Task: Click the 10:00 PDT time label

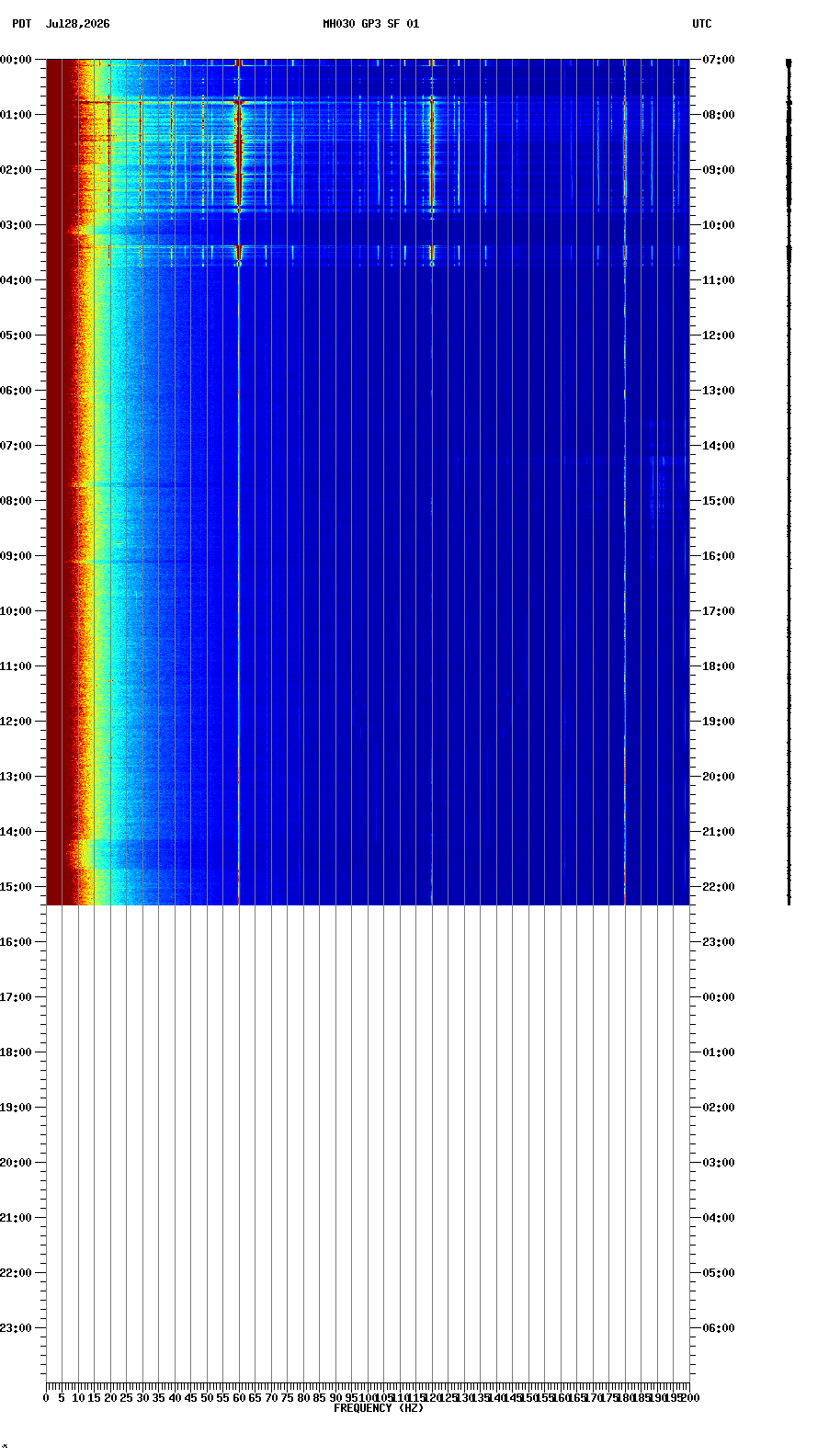Action: (16, 611)
